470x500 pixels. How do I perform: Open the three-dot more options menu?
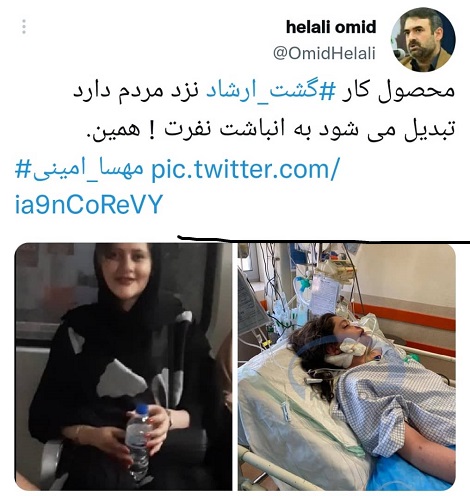click(24, 27)
